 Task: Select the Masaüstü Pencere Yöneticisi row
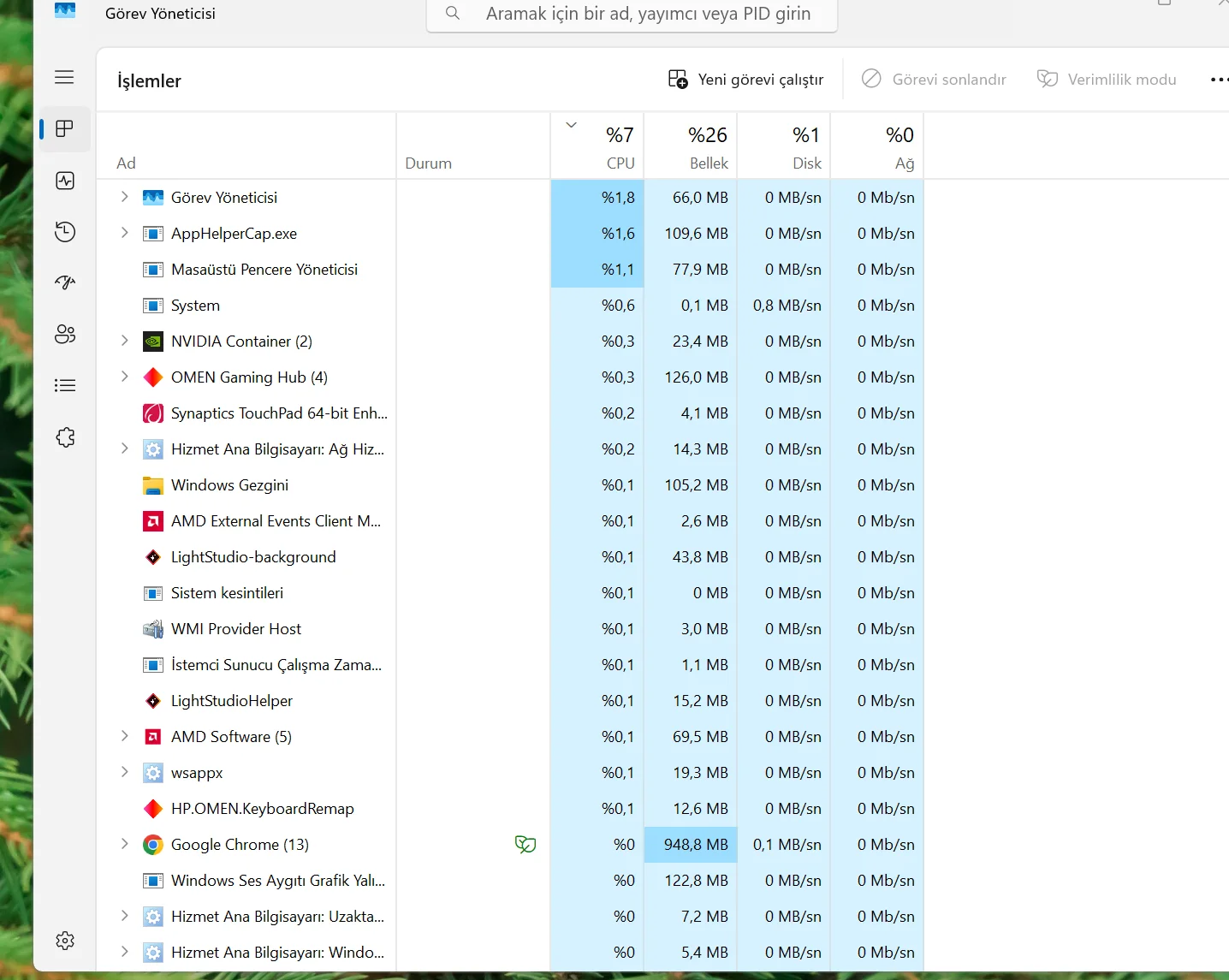point(510,270)
